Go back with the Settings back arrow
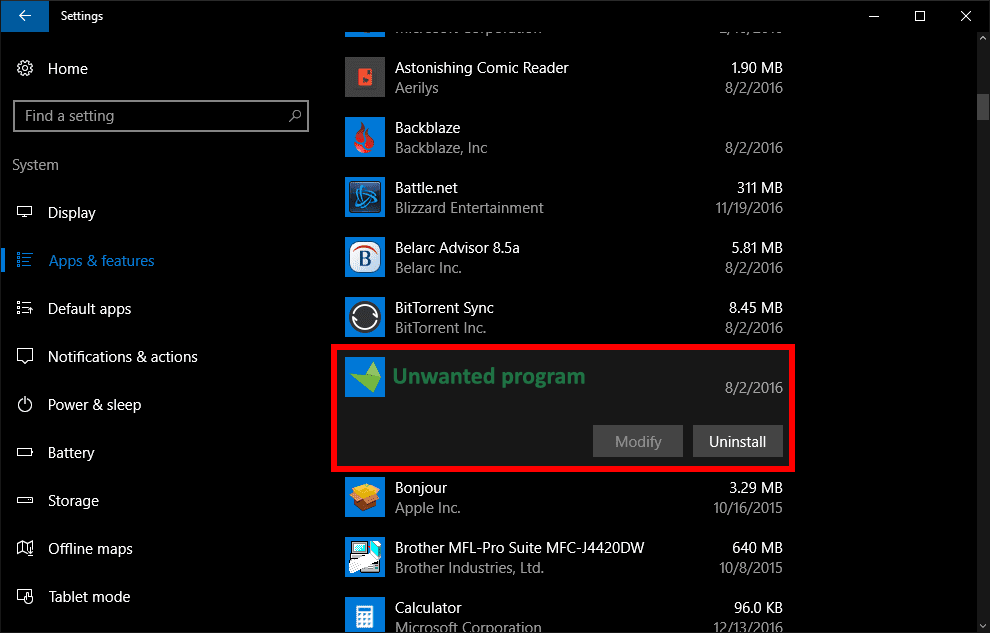This screenshot has height=633, width=990. (25, 16)
